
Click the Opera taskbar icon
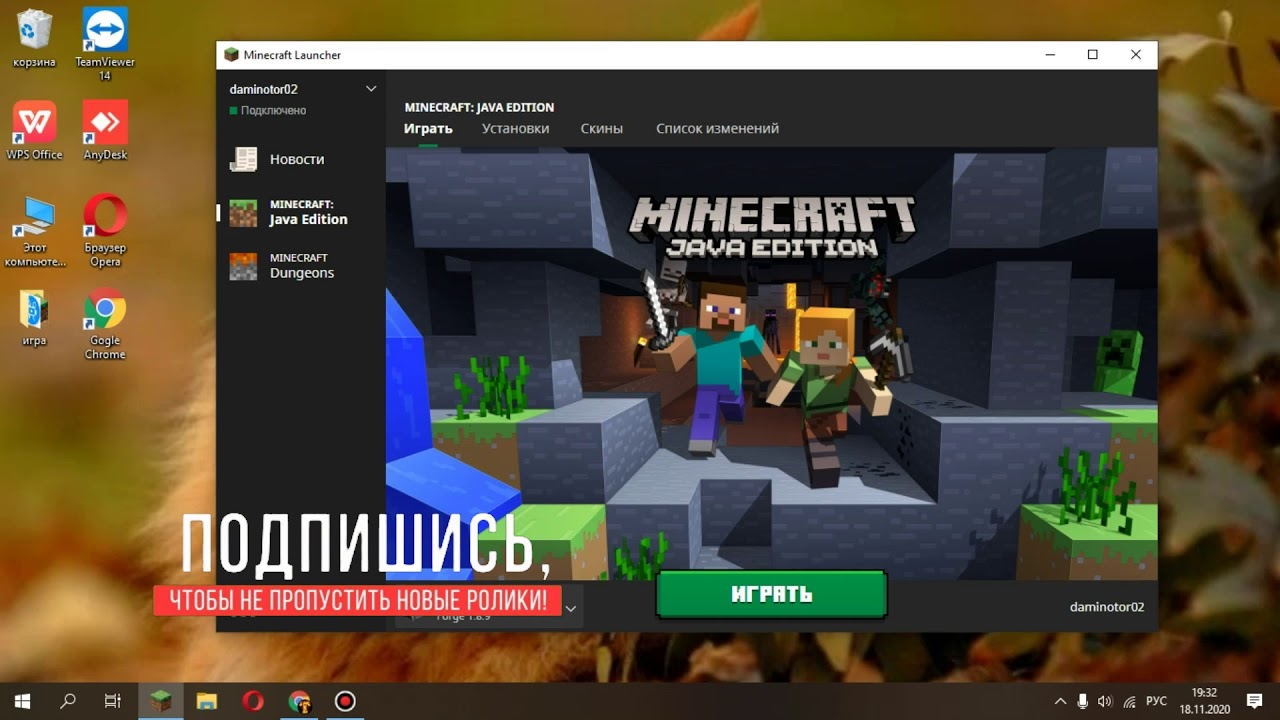(252, 701)
